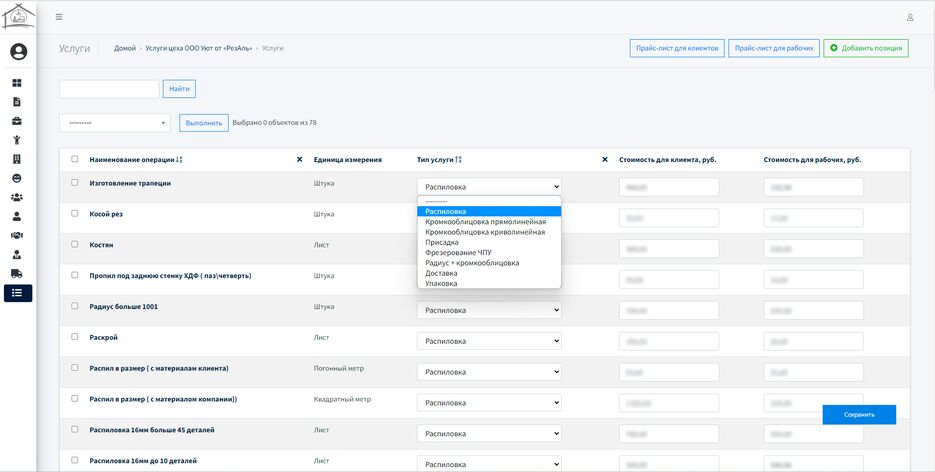
Task: Open the handshake icon in sidebar
Action: pyautogui.click(x=17, y=235)
